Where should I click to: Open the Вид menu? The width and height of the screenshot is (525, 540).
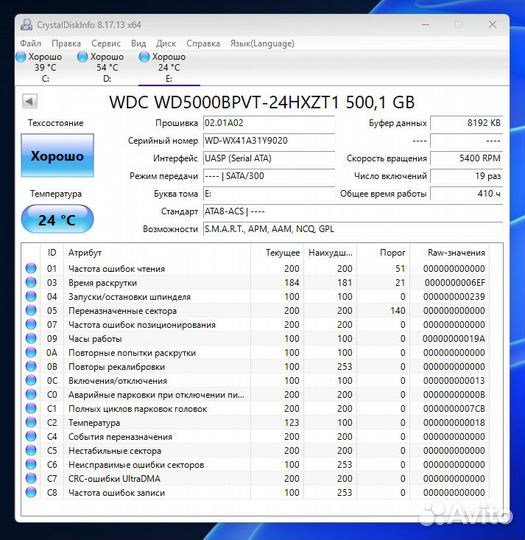138,43
